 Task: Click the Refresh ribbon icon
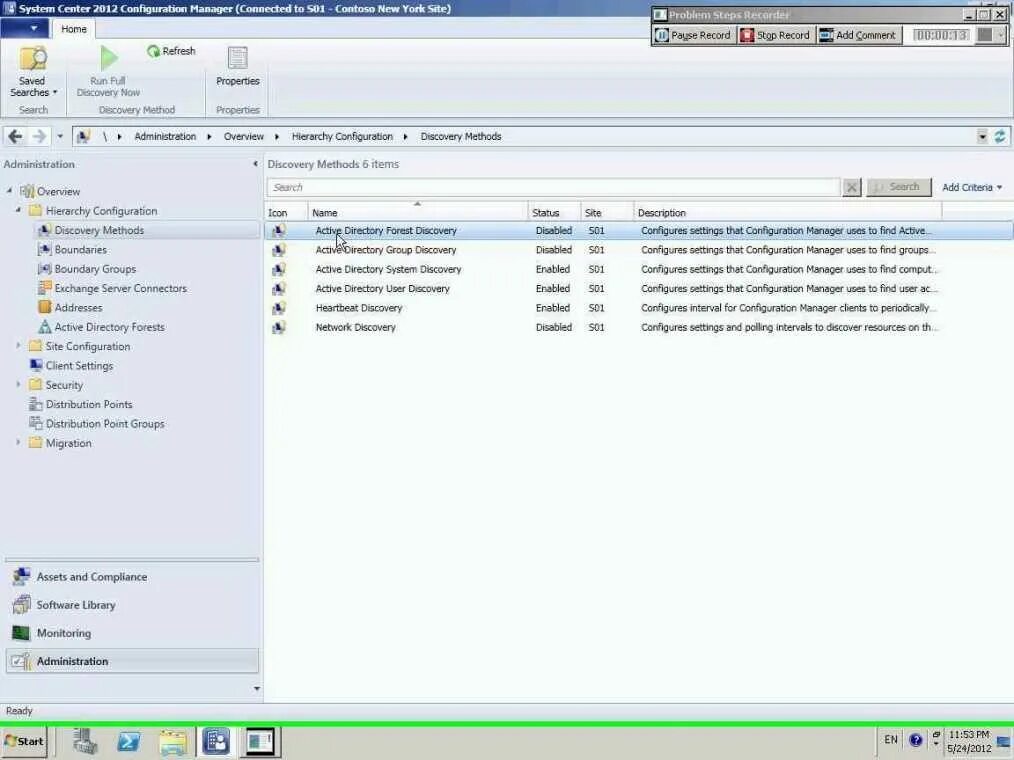153,51
